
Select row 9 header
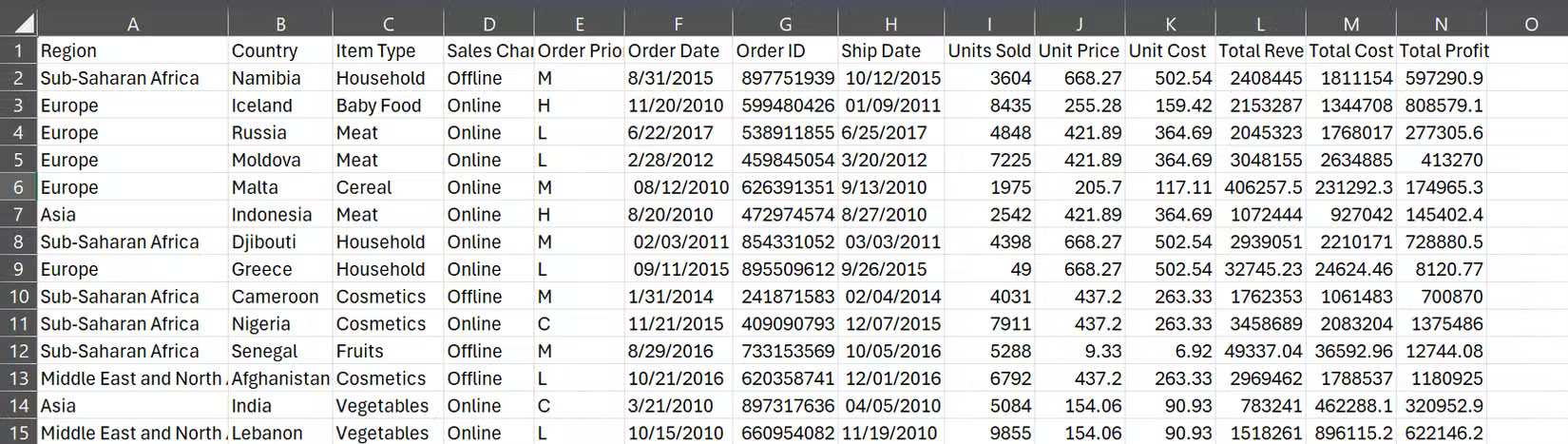(x=18, y=269)
